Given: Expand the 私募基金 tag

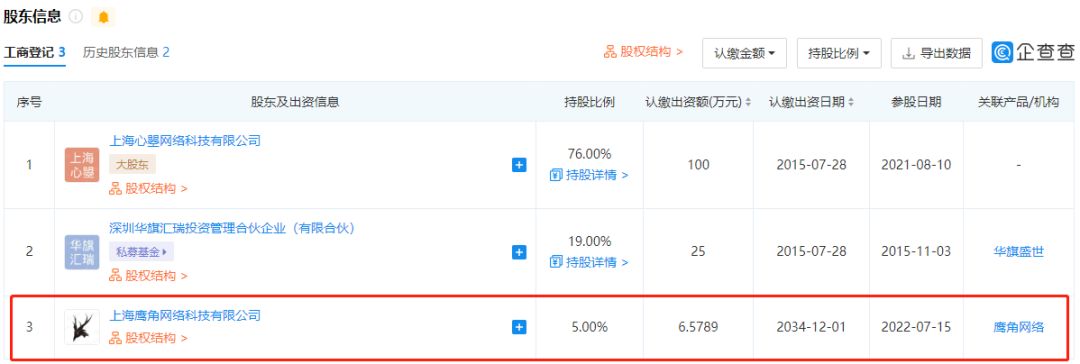Looking at the screenshot, I should [141, 252].
